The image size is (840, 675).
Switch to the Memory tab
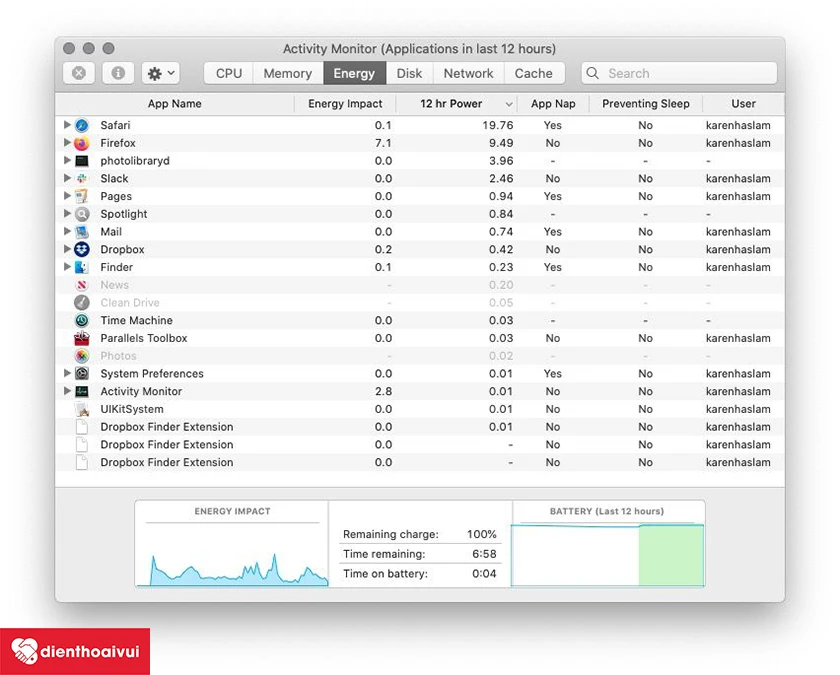point(288,73)
